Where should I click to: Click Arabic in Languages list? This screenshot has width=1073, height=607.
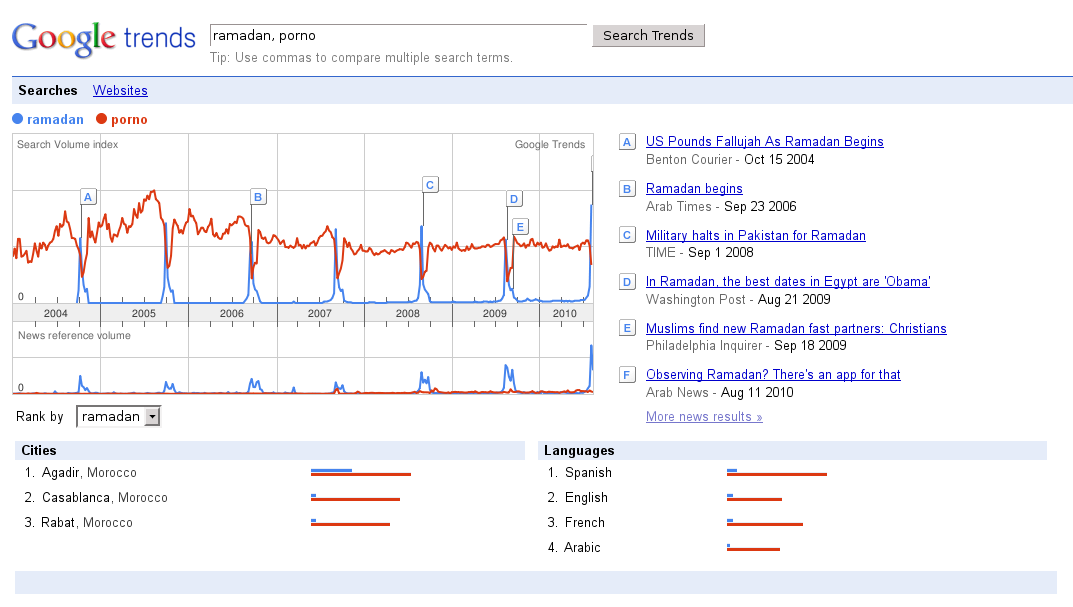point(582,547)
